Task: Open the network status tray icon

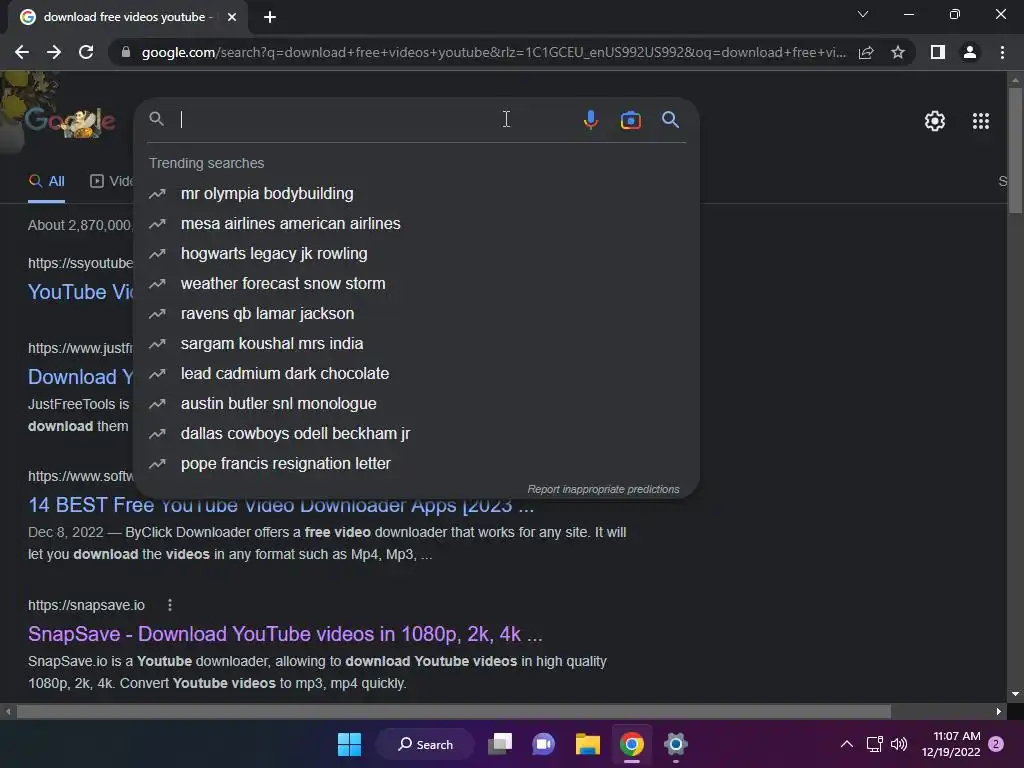Action: (x=874, y=744)
